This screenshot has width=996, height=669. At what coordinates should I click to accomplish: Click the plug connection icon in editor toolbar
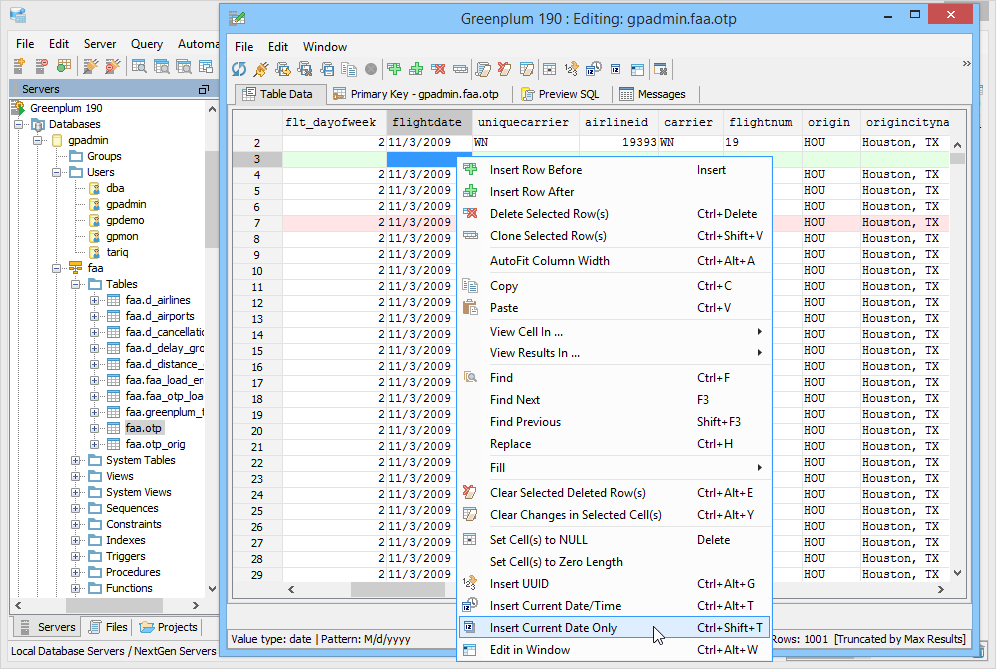pyautogui.click(x=261, y=69)
